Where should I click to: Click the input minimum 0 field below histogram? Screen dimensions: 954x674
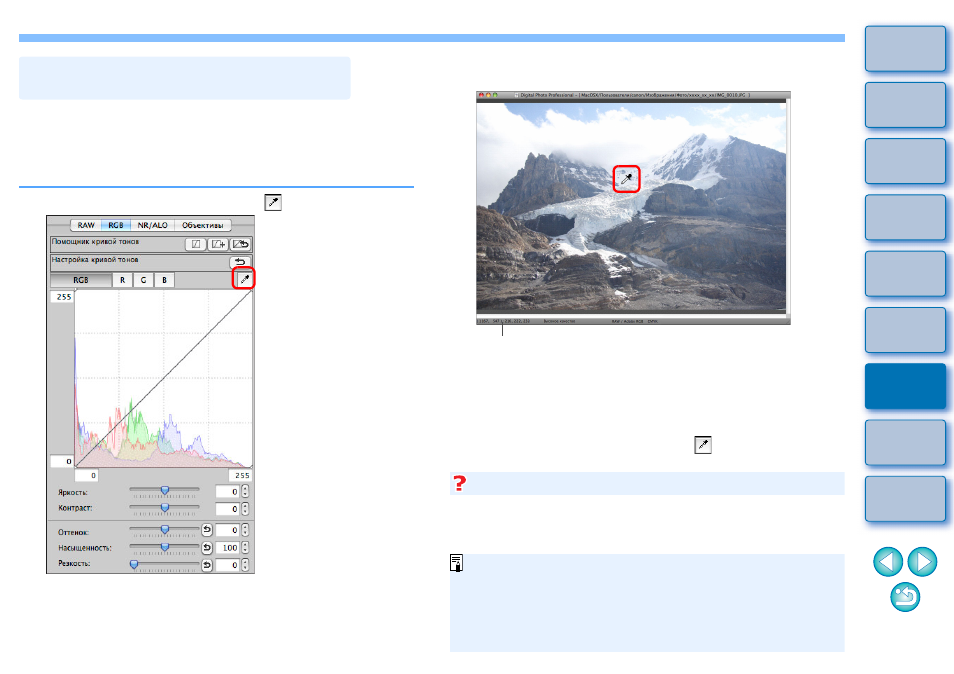tap(86, 475)
